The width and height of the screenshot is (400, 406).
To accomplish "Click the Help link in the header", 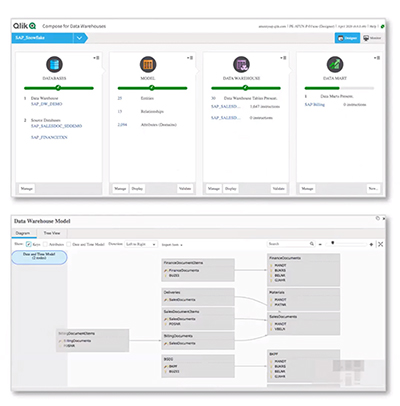I will click(373, 26).
